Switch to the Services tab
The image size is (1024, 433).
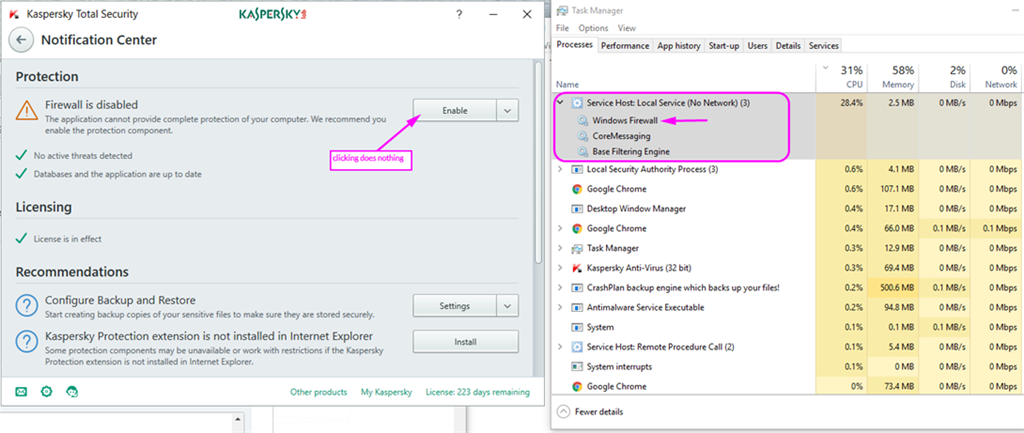click(x=824, y=46)
